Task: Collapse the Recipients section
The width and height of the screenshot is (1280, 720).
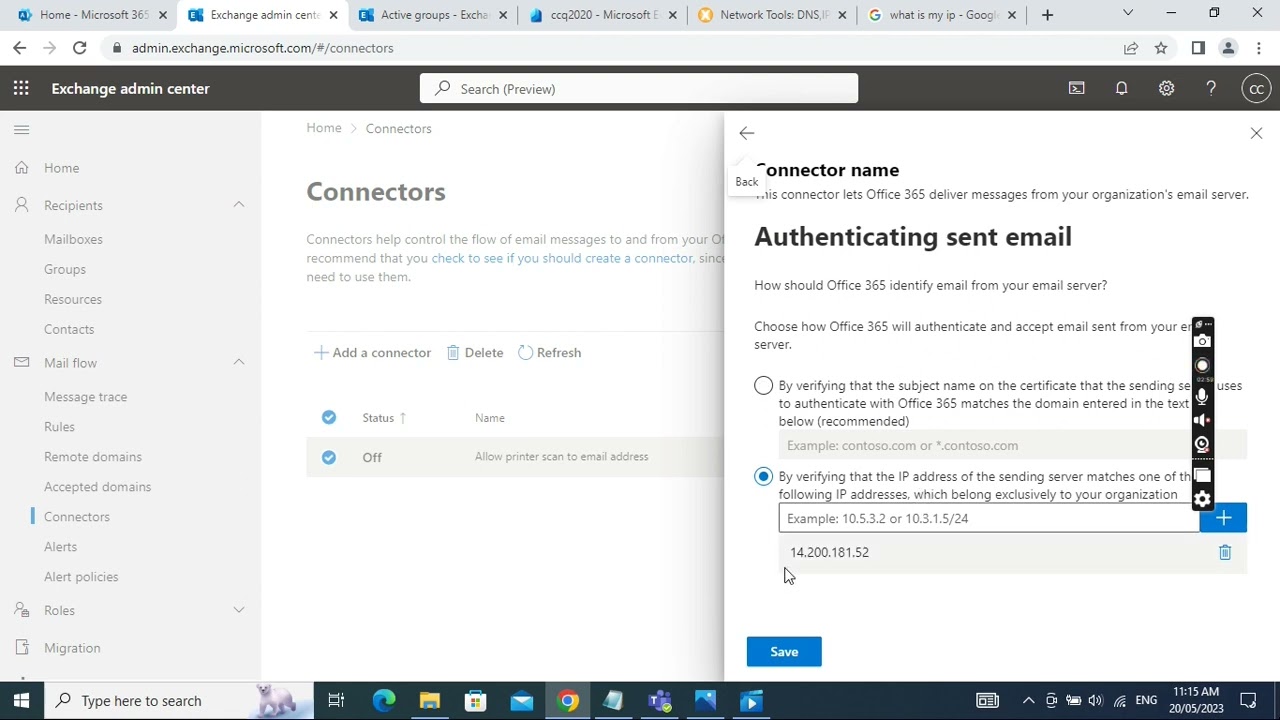Action: [239, 205]
